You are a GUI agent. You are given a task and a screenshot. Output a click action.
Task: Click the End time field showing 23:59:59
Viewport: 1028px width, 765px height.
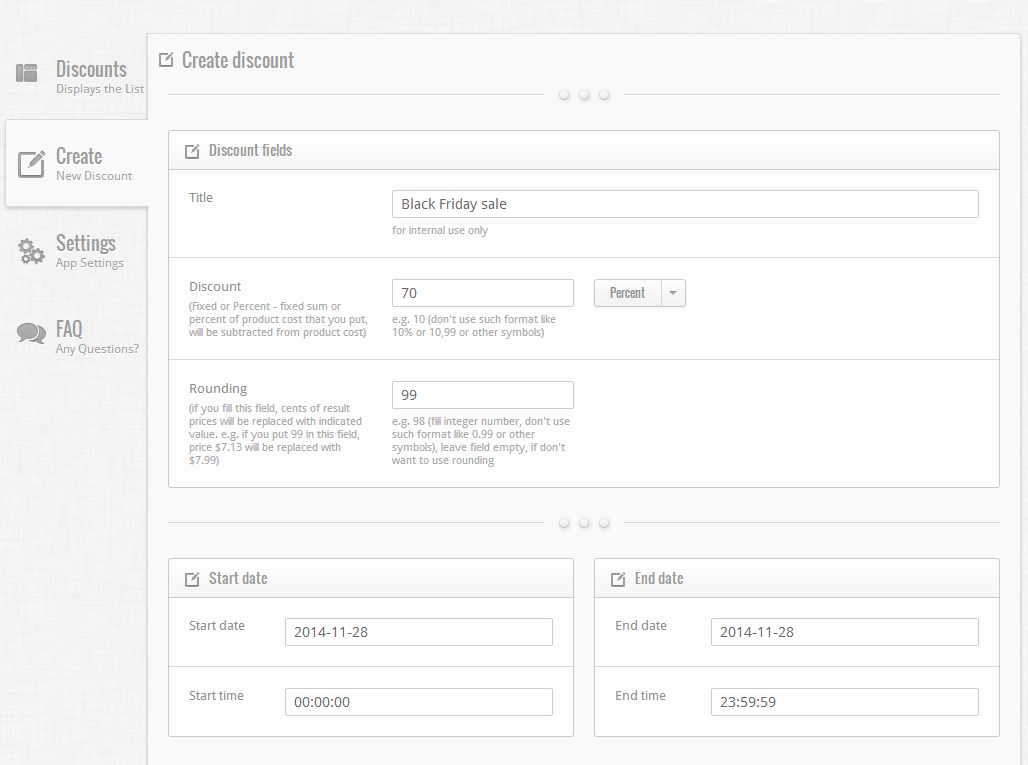[x=844, y=702]
